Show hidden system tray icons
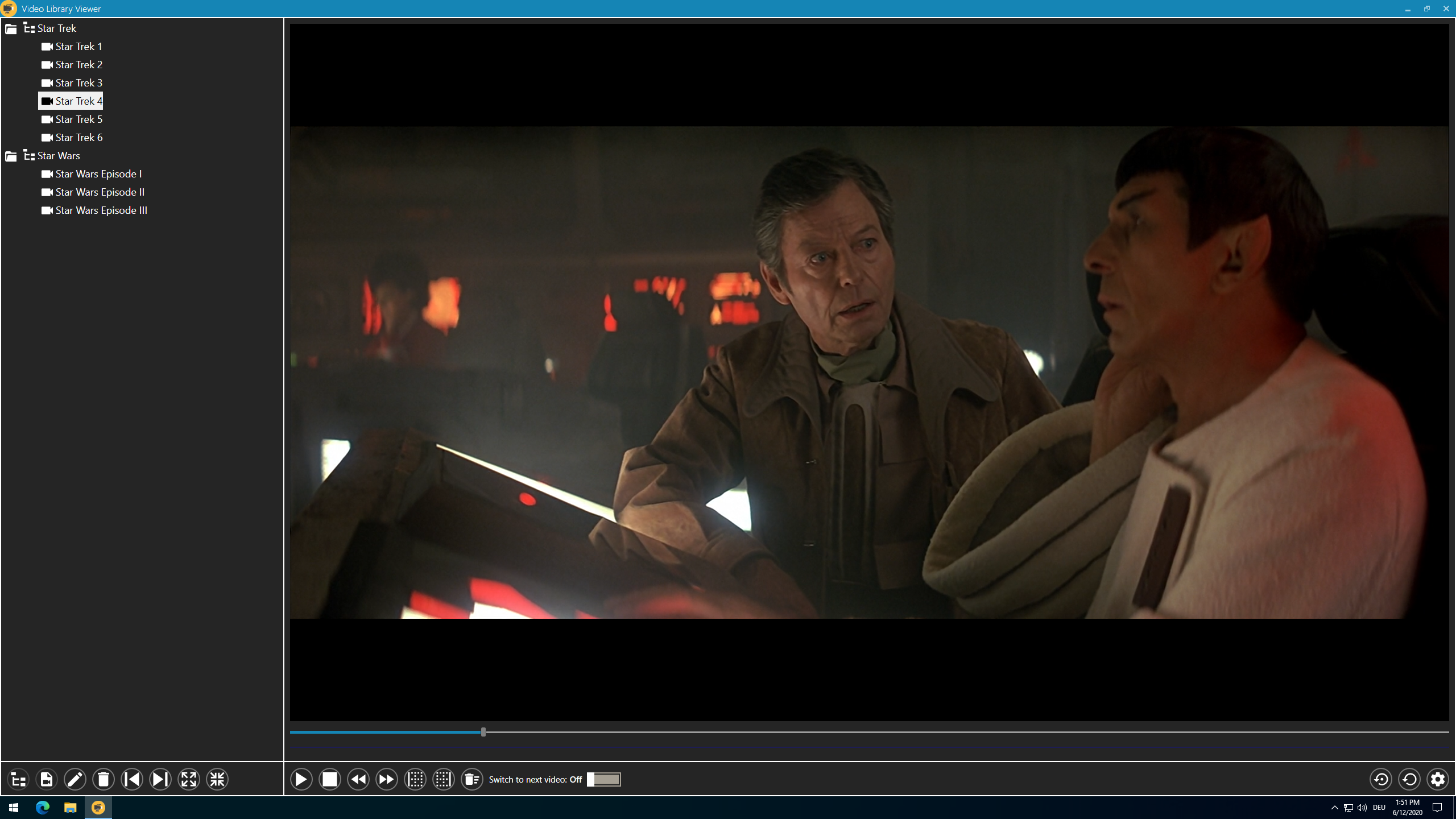 (1335, 808)
